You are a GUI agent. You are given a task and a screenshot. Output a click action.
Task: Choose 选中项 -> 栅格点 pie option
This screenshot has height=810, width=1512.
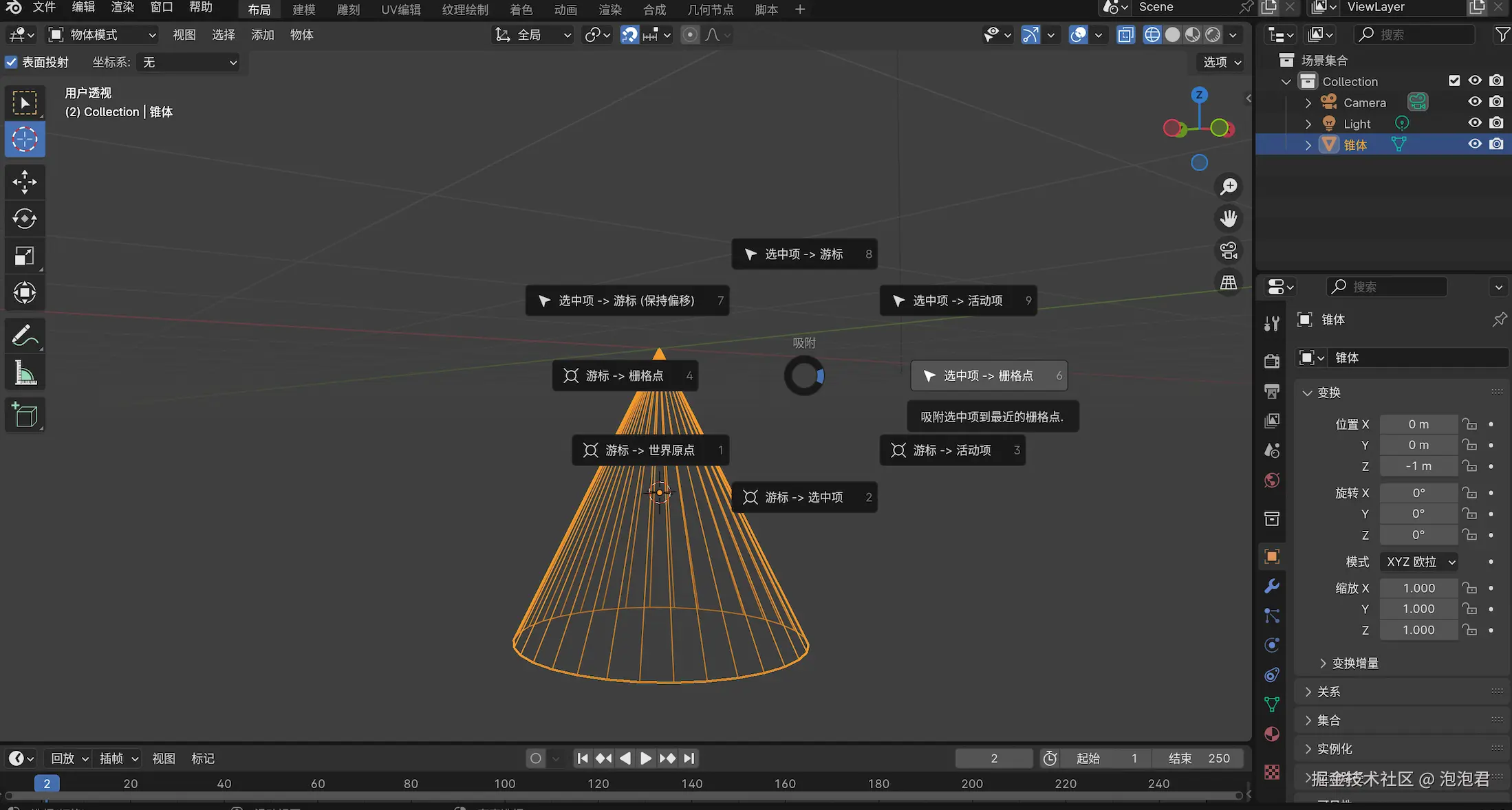pyautogui.click(x=989, y=376)
